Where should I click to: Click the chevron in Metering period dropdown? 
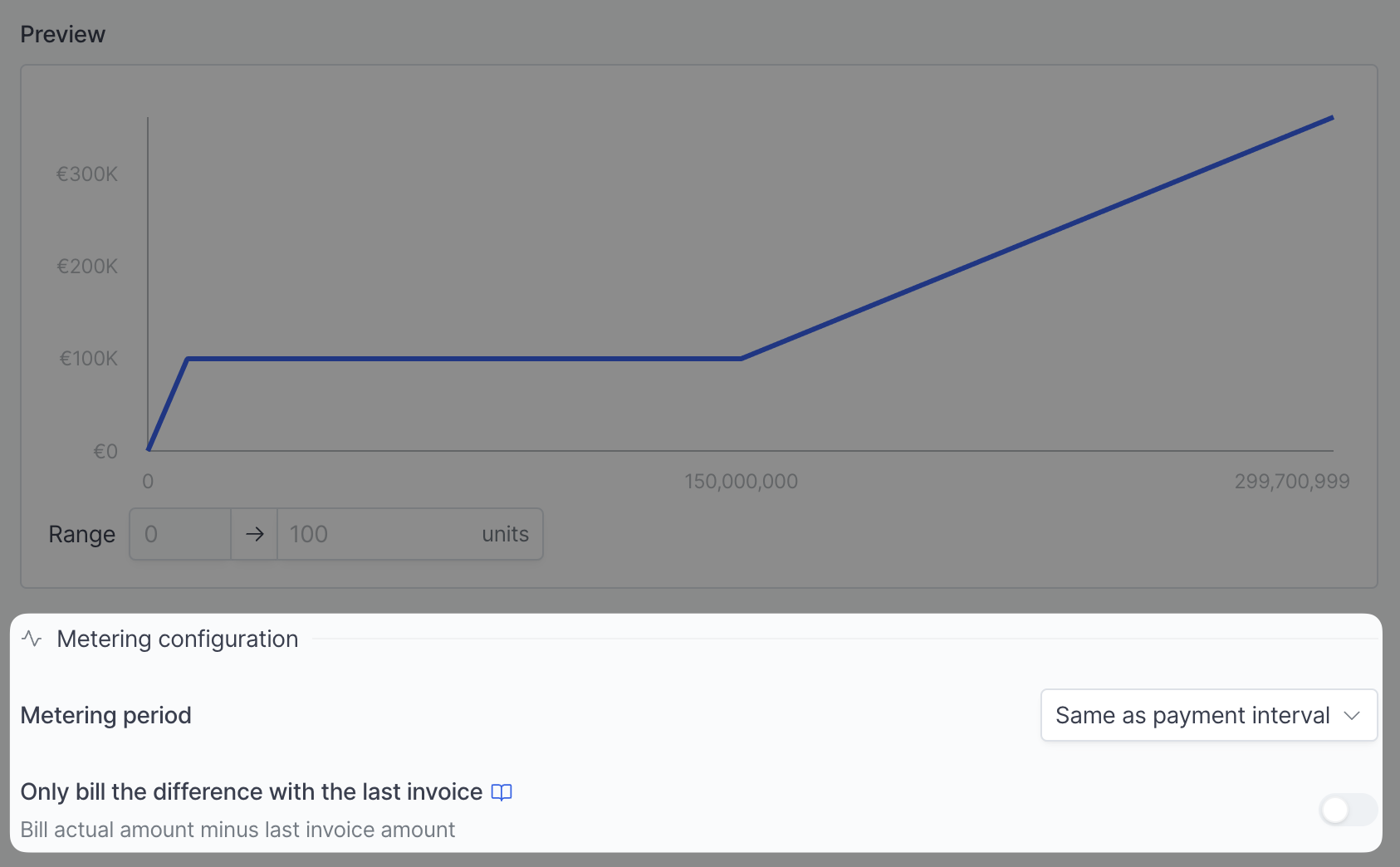point(1352,715)
